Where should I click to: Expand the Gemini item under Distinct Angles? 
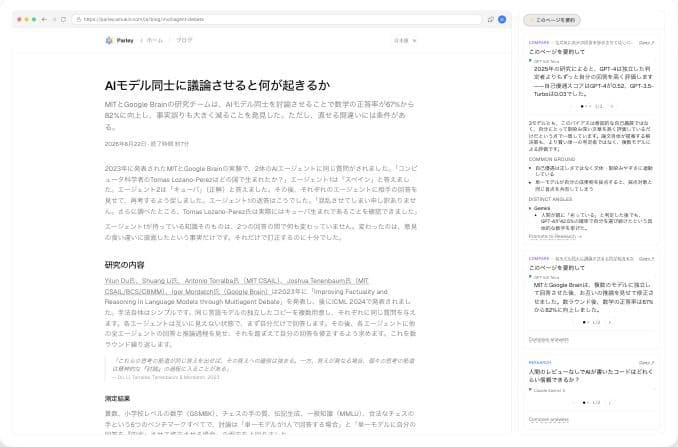pos(540,208)
